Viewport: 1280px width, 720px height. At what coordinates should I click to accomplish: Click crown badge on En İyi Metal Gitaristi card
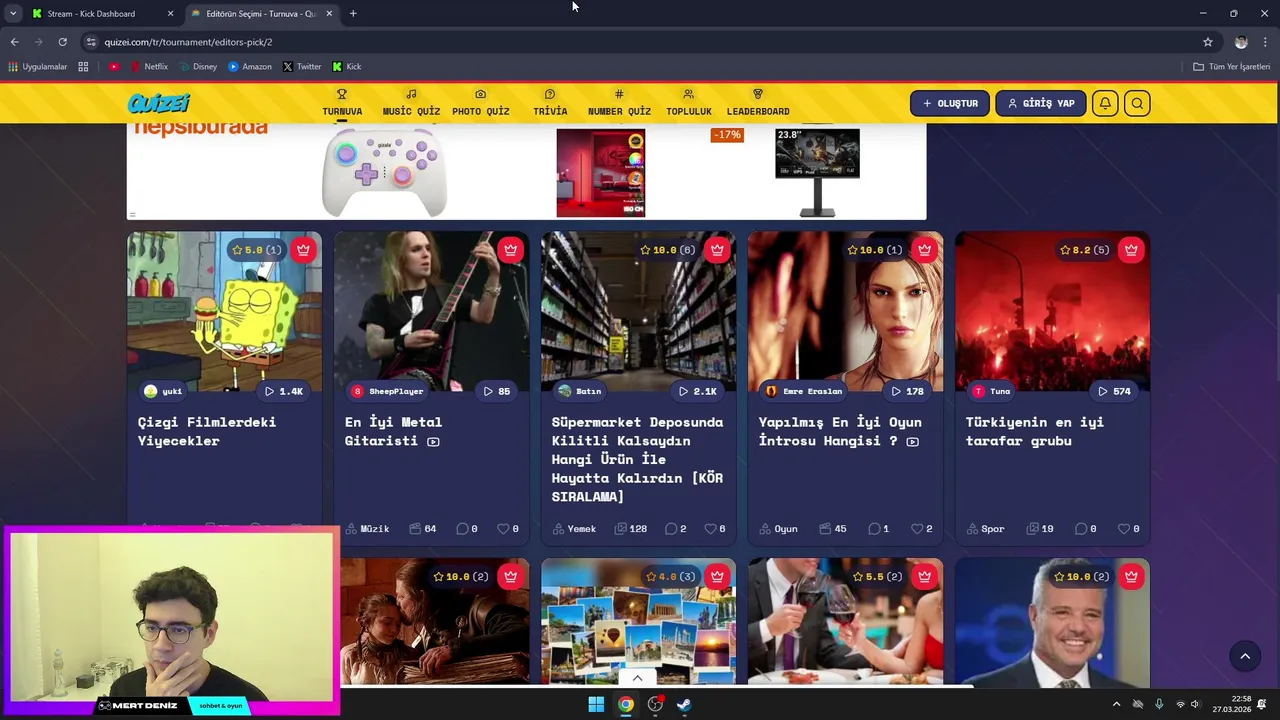coord(510,250)
